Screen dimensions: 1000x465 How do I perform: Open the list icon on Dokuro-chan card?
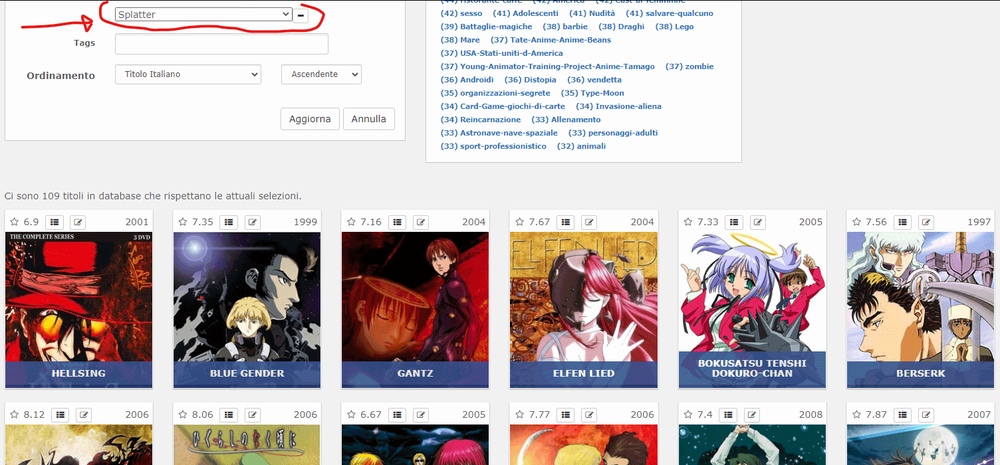pos(733,222)
